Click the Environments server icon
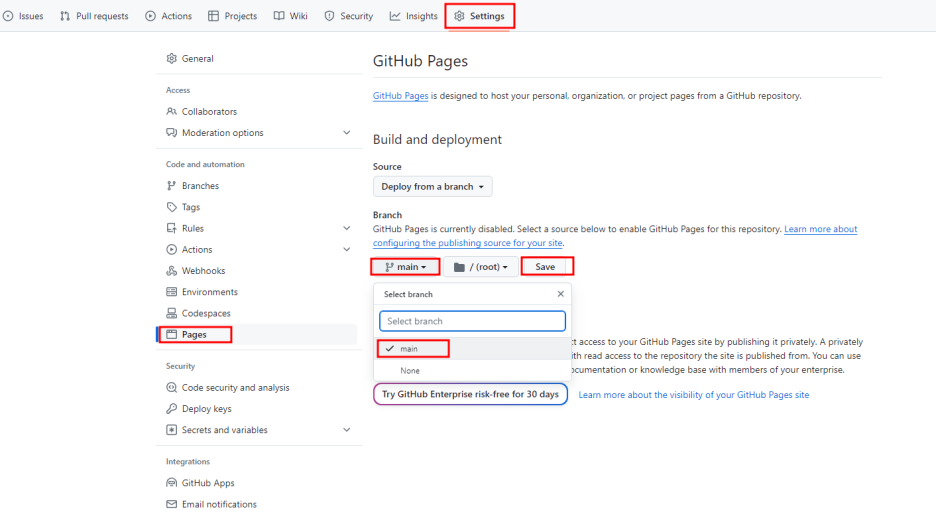Image resolution: width=936 pixels, height=526 pixels. click(172, 292)
